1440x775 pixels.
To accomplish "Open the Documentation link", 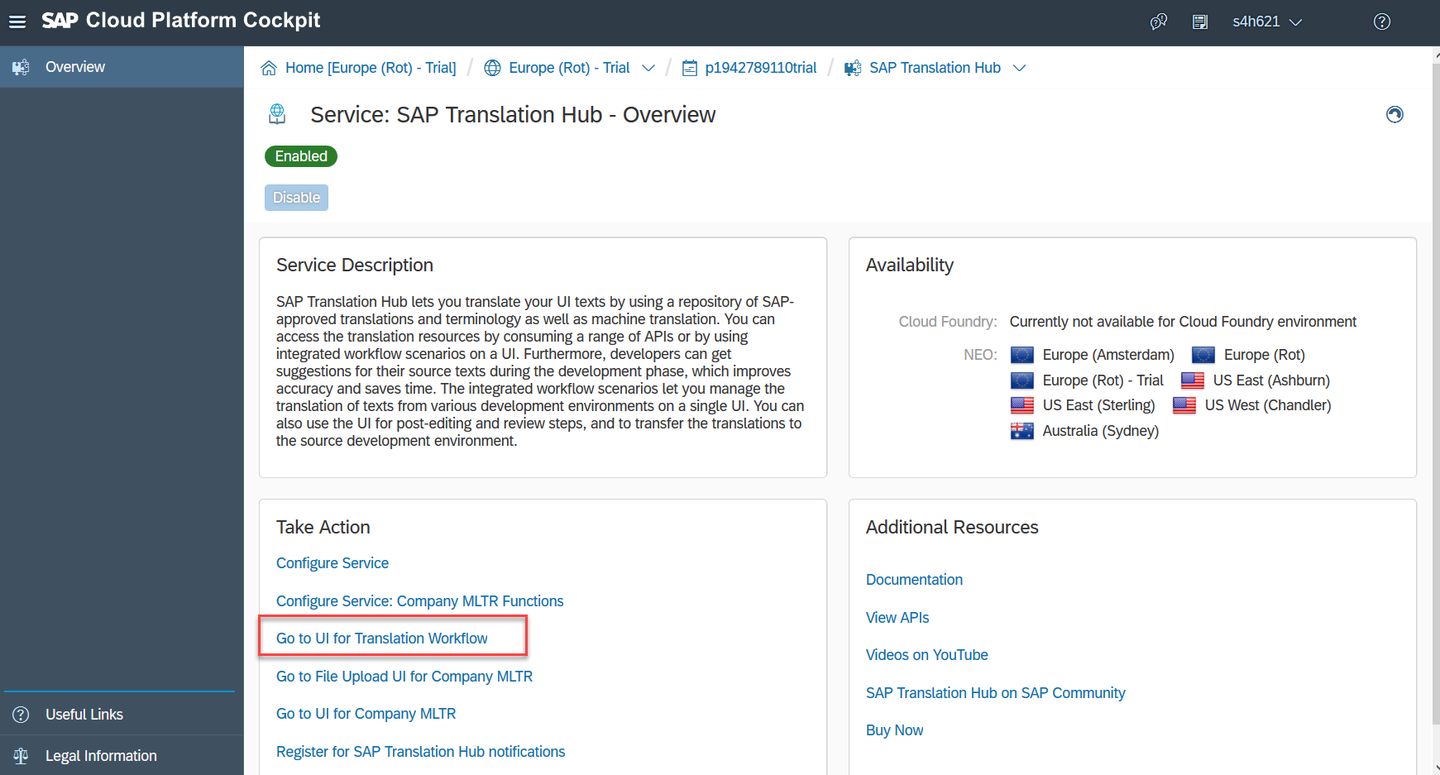I will tap(914, 580).
